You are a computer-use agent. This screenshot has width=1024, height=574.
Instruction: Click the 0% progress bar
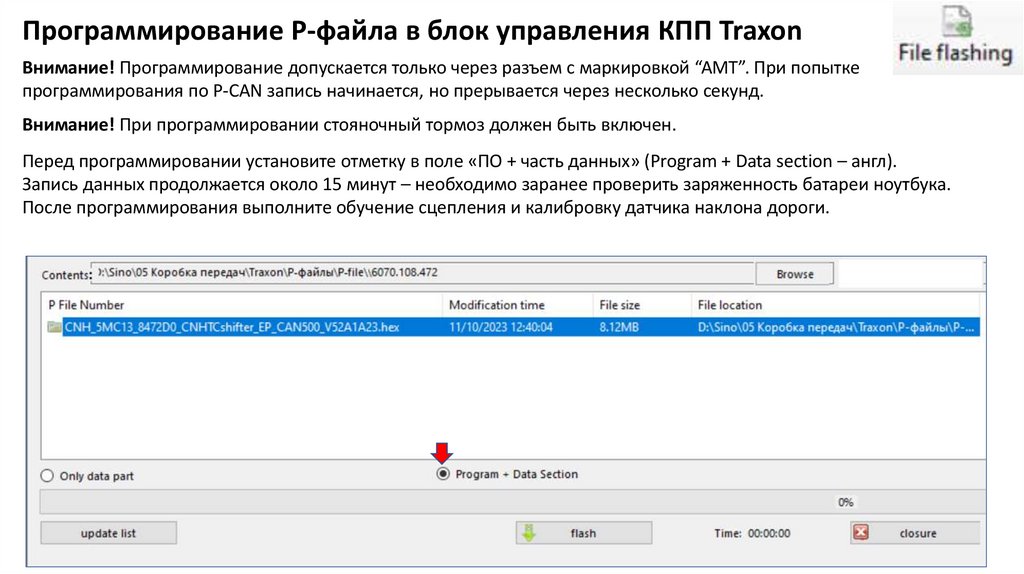click(512, 502)
